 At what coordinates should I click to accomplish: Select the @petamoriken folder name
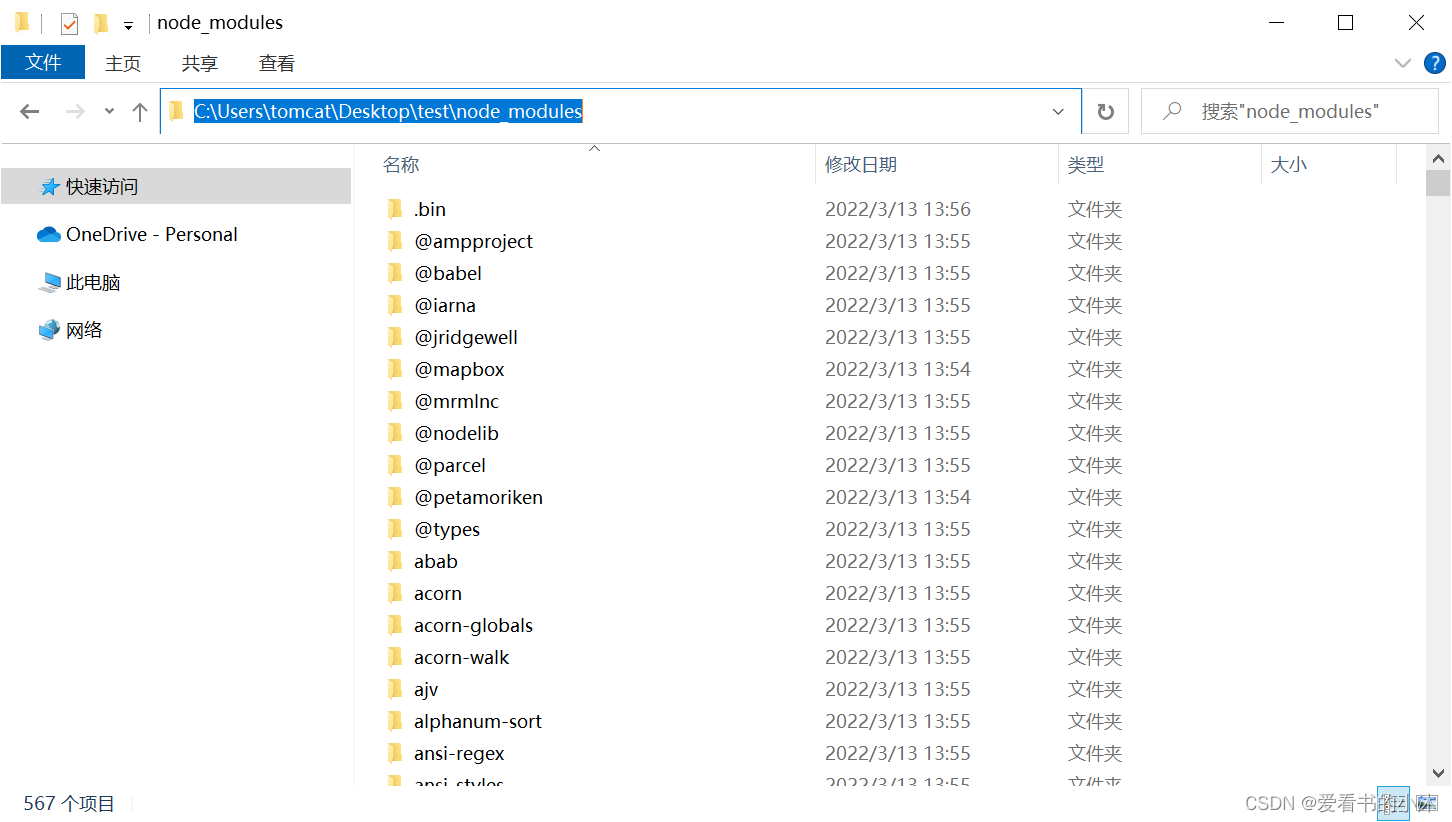click(478, 497)
